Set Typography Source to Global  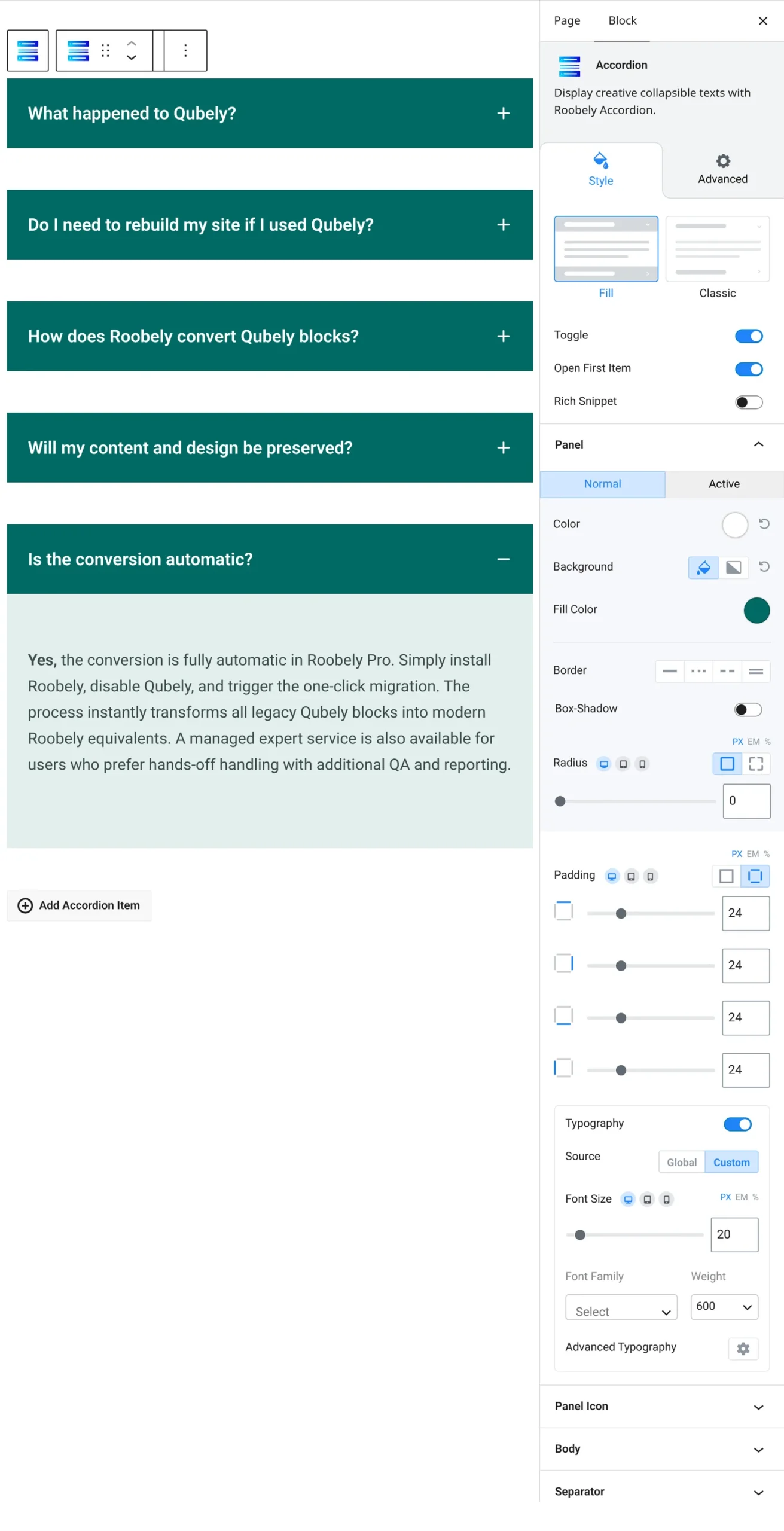point(682,1162)
